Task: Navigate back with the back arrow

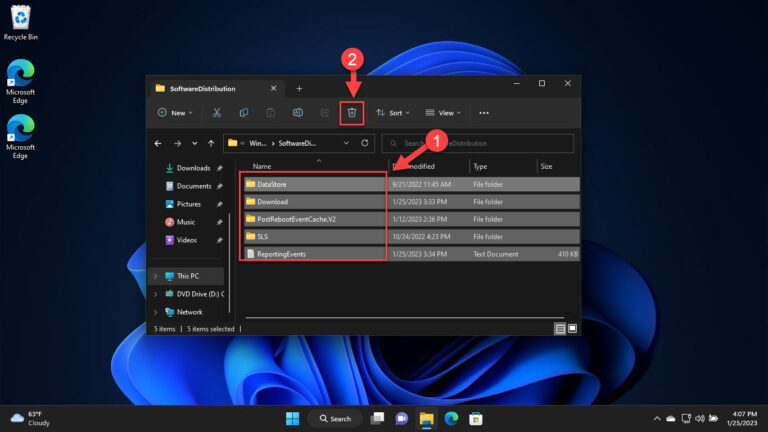Action: (159, 143)
